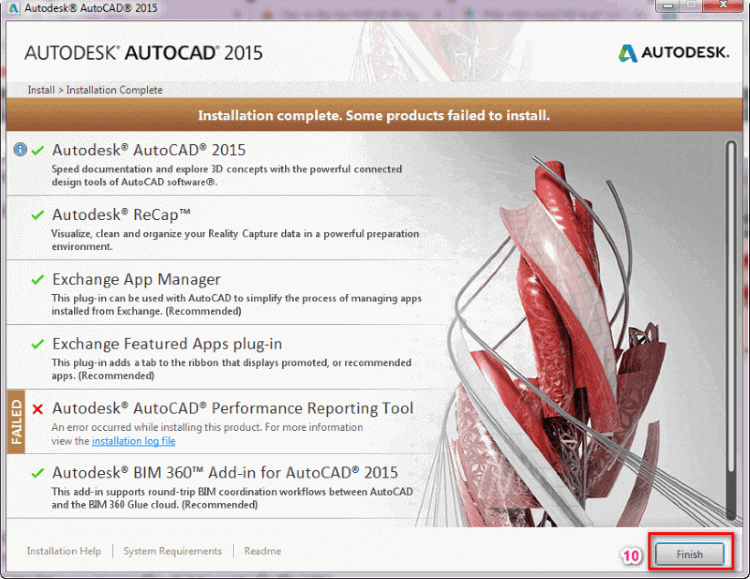This screenshot has width=750, height=579.
Task: Click the red X beside Performance Reporting Tool
Action: pyautogui.click(x=38, y=409)
